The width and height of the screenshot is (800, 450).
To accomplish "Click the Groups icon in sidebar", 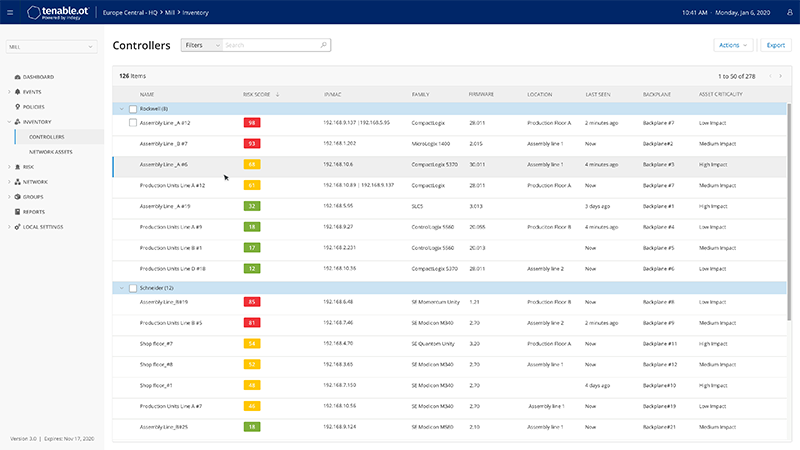I will tap(17, 196).
